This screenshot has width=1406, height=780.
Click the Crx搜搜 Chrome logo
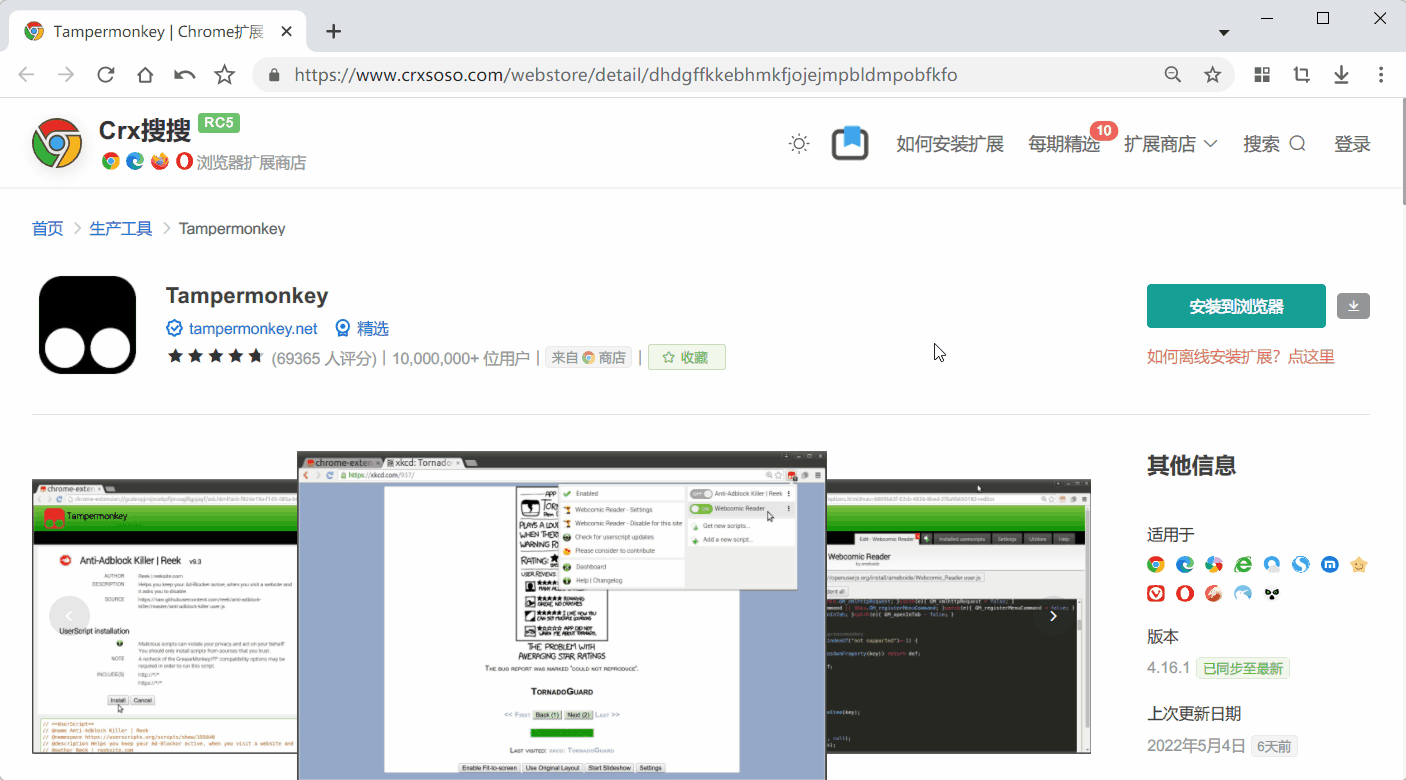point(57,143)
